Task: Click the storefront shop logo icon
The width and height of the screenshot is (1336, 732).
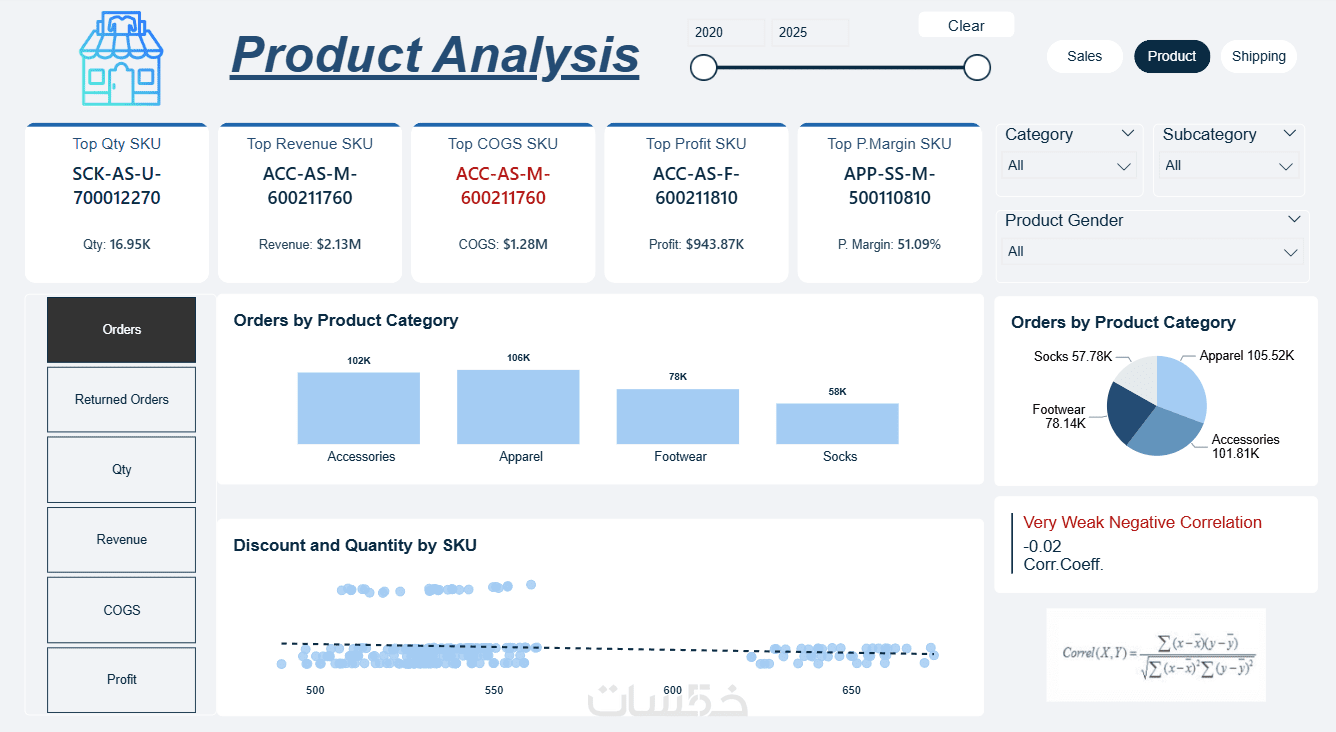Action: (x=121, y=59)
